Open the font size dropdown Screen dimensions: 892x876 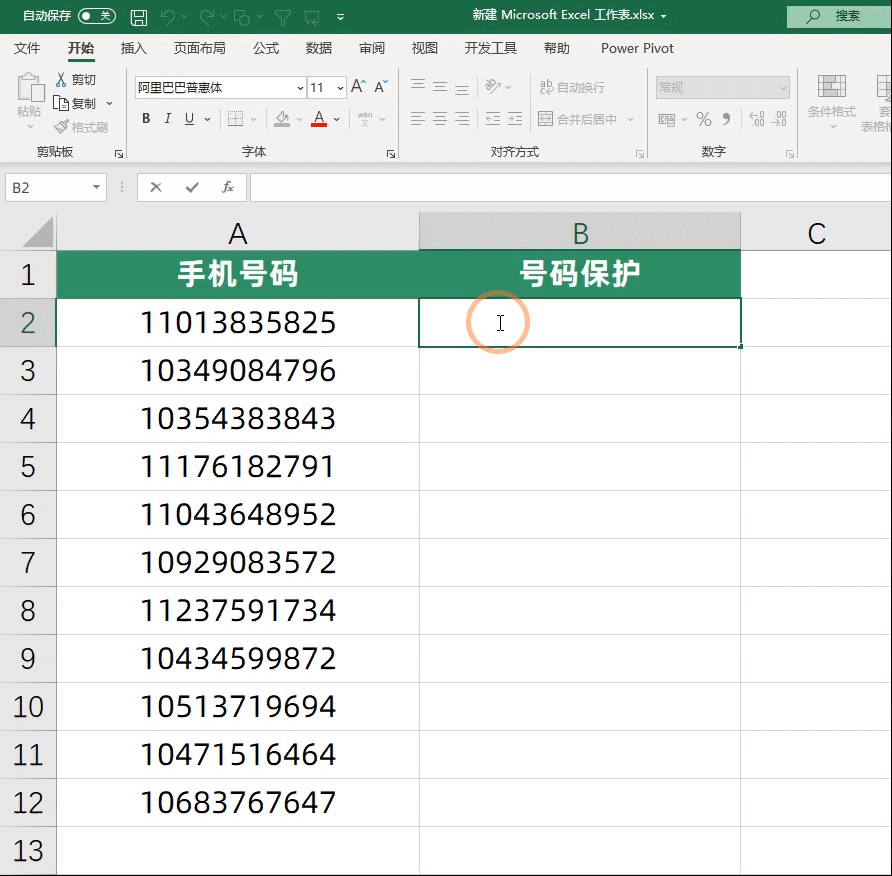(x=339, y=88)
